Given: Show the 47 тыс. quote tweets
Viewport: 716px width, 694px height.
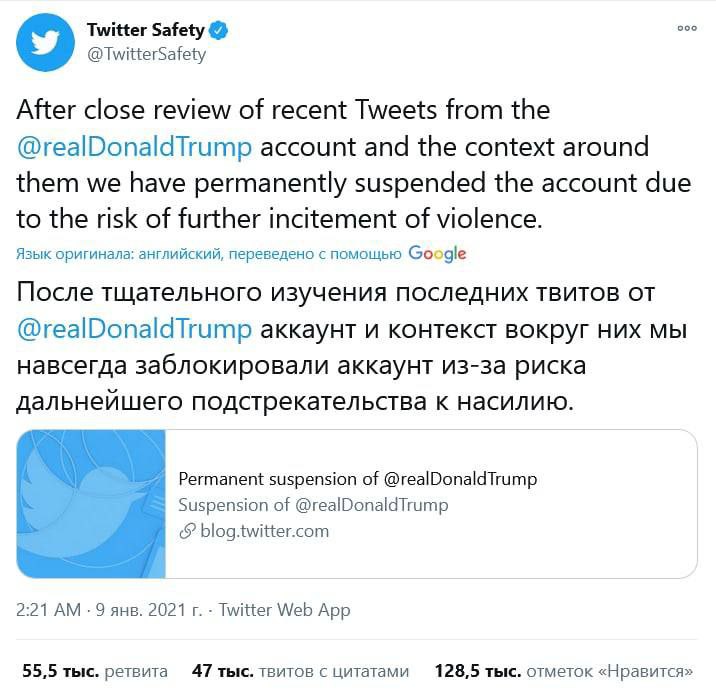Looking at the screenshot, I should point(300,671).
